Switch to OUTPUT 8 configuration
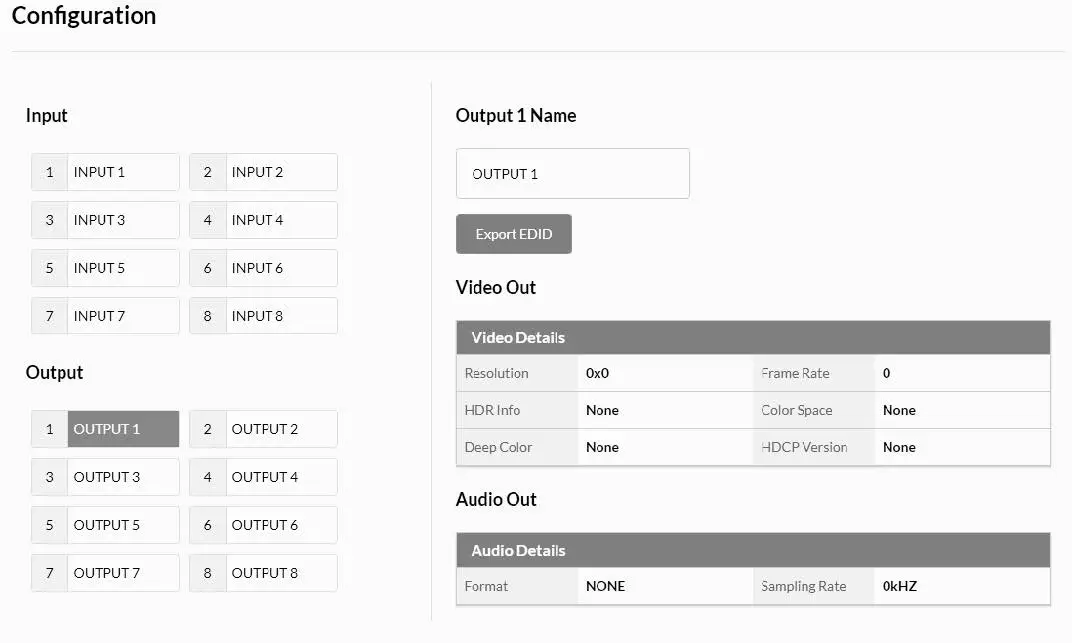The width and height of the screenshot is (1072, 643). pos(263,573)
